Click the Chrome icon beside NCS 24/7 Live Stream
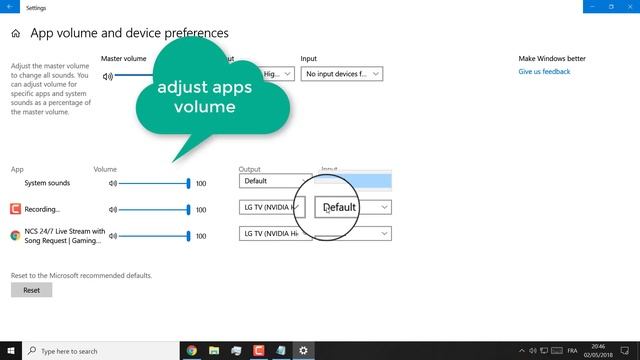640x360 pixels. (16, 236)
